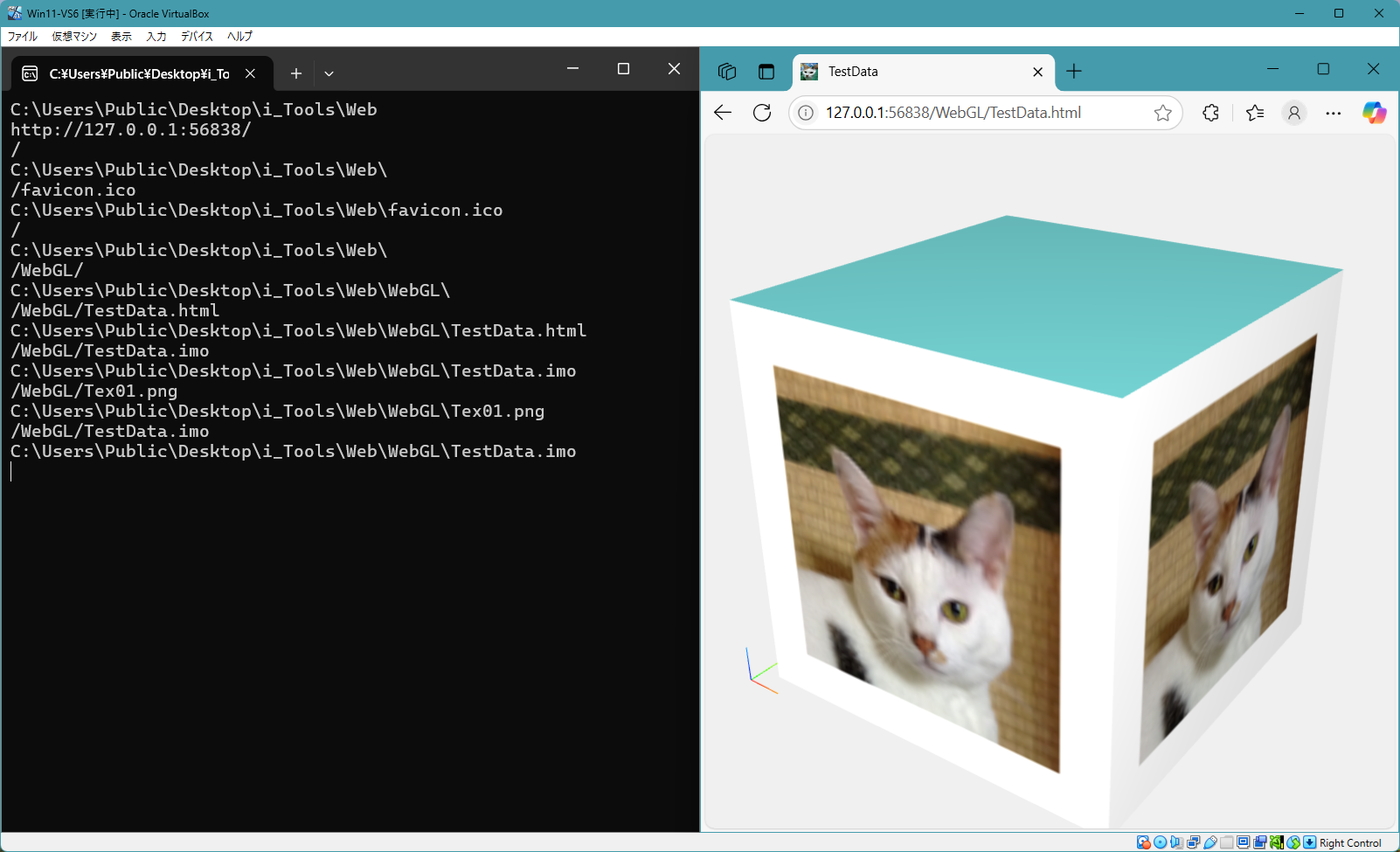Maximize the VirtualBox VM window
Image resolution: width=1400 pixels, height=852 pixels.
point(1339,13)
